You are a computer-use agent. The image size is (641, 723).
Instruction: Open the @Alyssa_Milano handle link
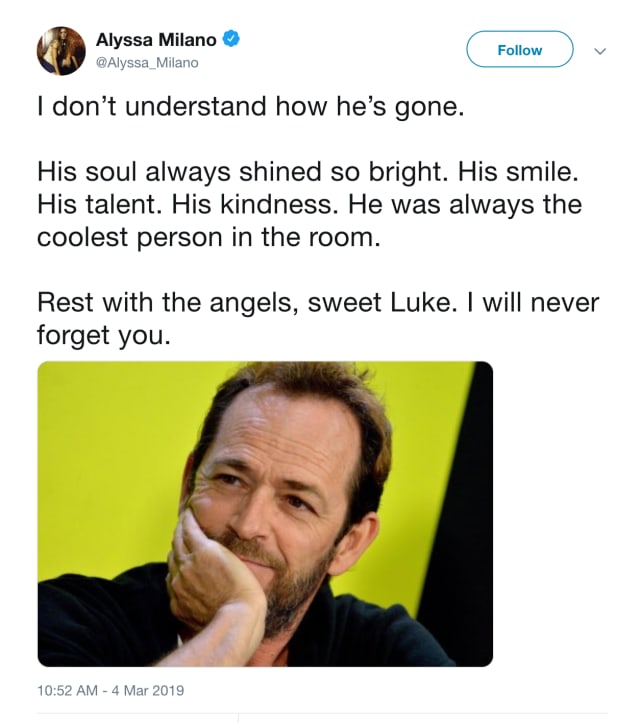click(x=147, y=63)
